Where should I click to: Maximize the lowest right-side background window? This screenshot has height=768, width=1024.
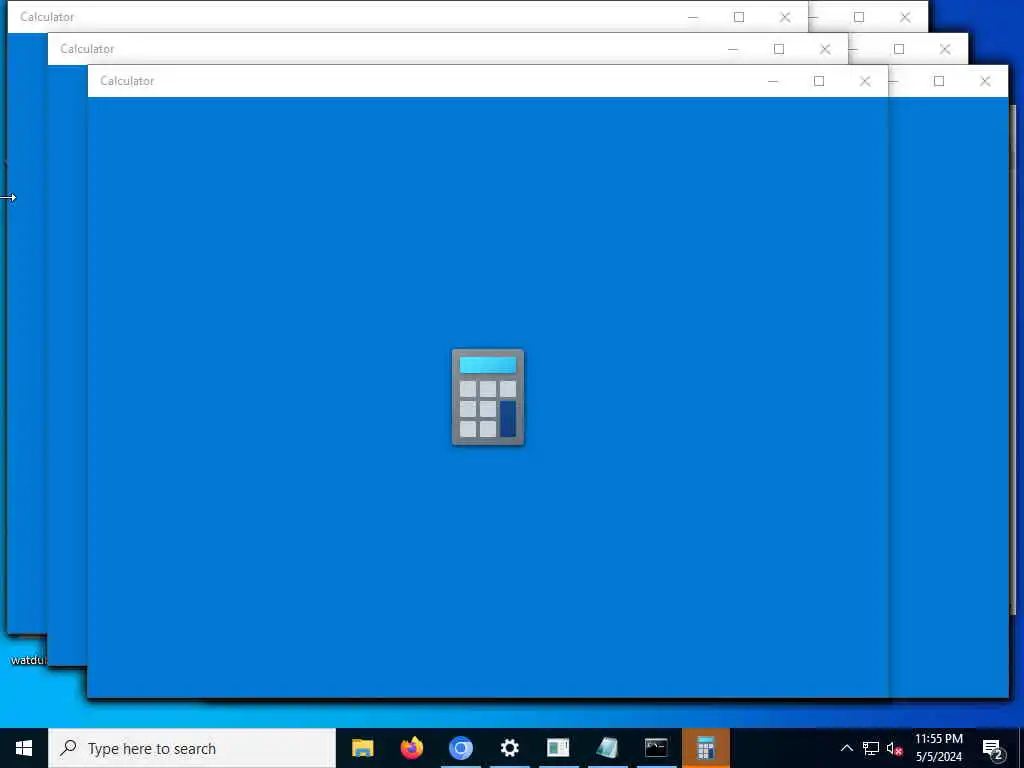(939, 81)
